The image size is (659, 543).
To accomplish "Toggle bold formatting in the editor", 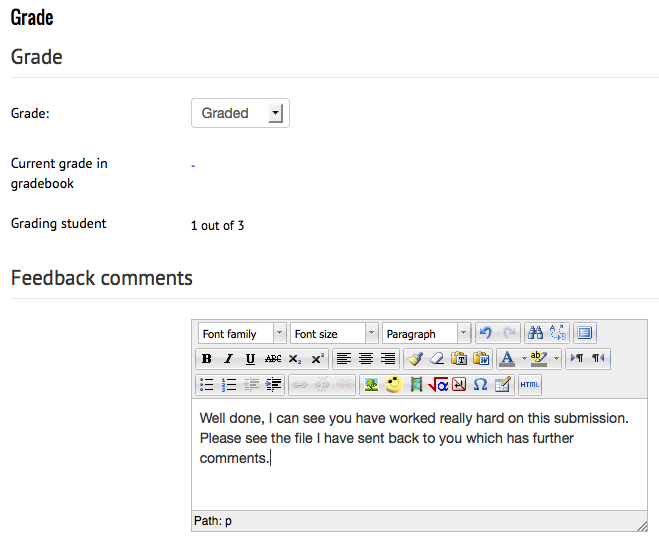I will [206, 359].
